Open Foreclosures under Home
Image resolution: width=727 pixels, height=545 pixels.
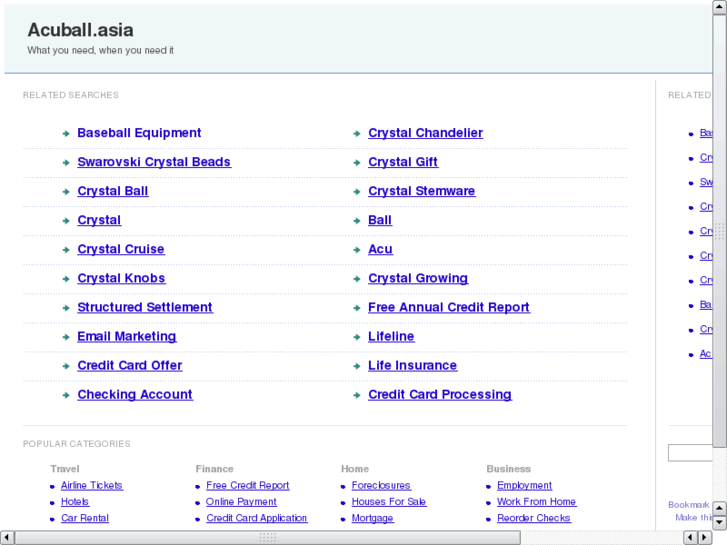(381, 486)
